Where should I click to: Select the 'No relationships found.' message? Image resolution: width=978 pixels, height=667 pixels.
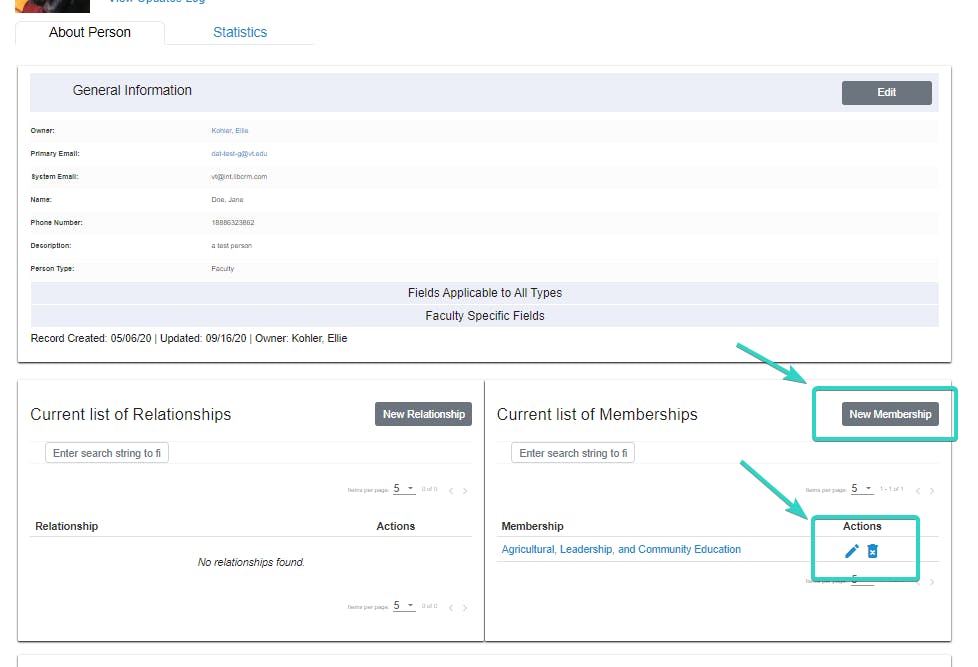(x=251, y=562)
